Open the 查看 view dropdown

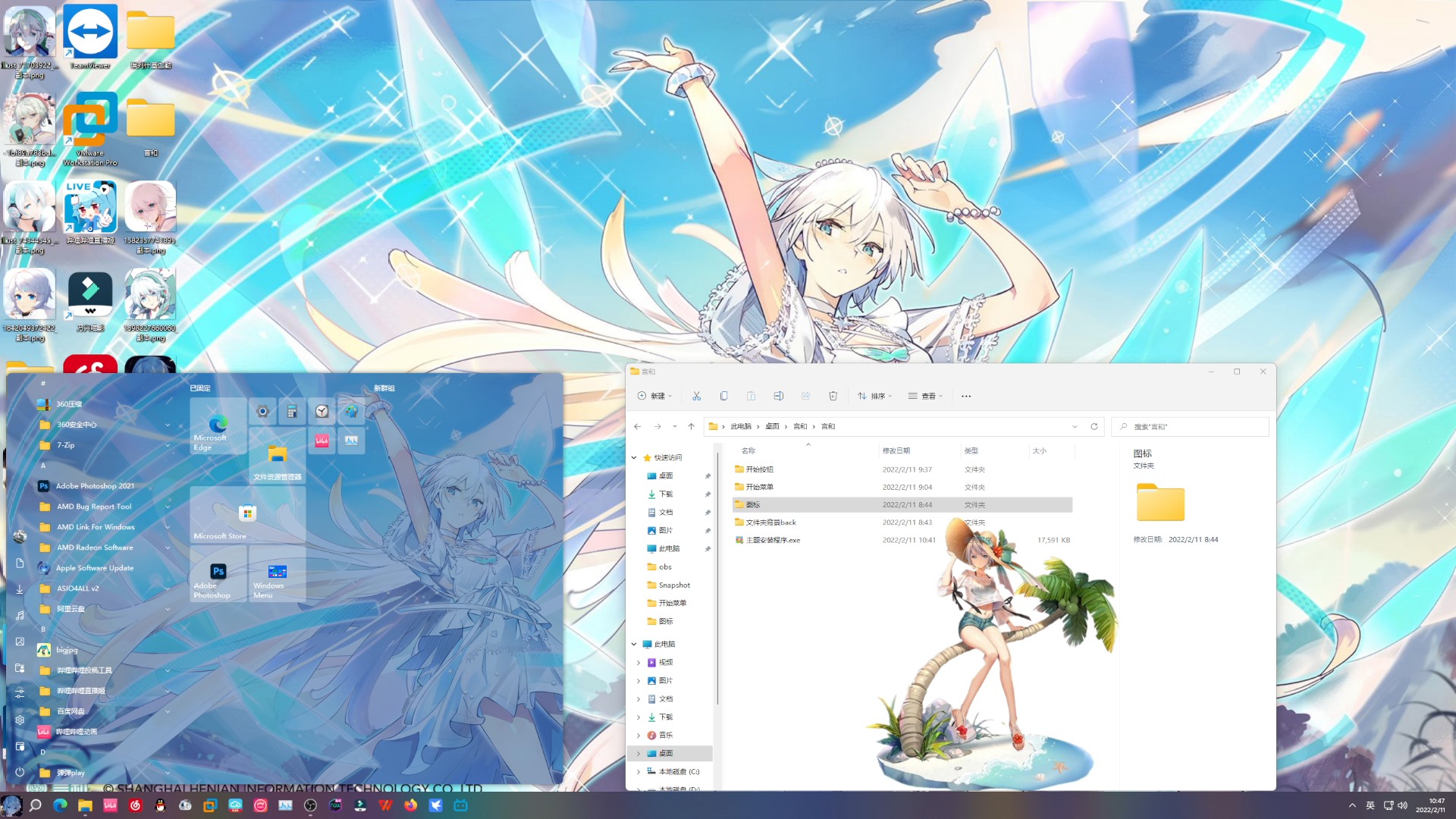[x=926, y=396]
